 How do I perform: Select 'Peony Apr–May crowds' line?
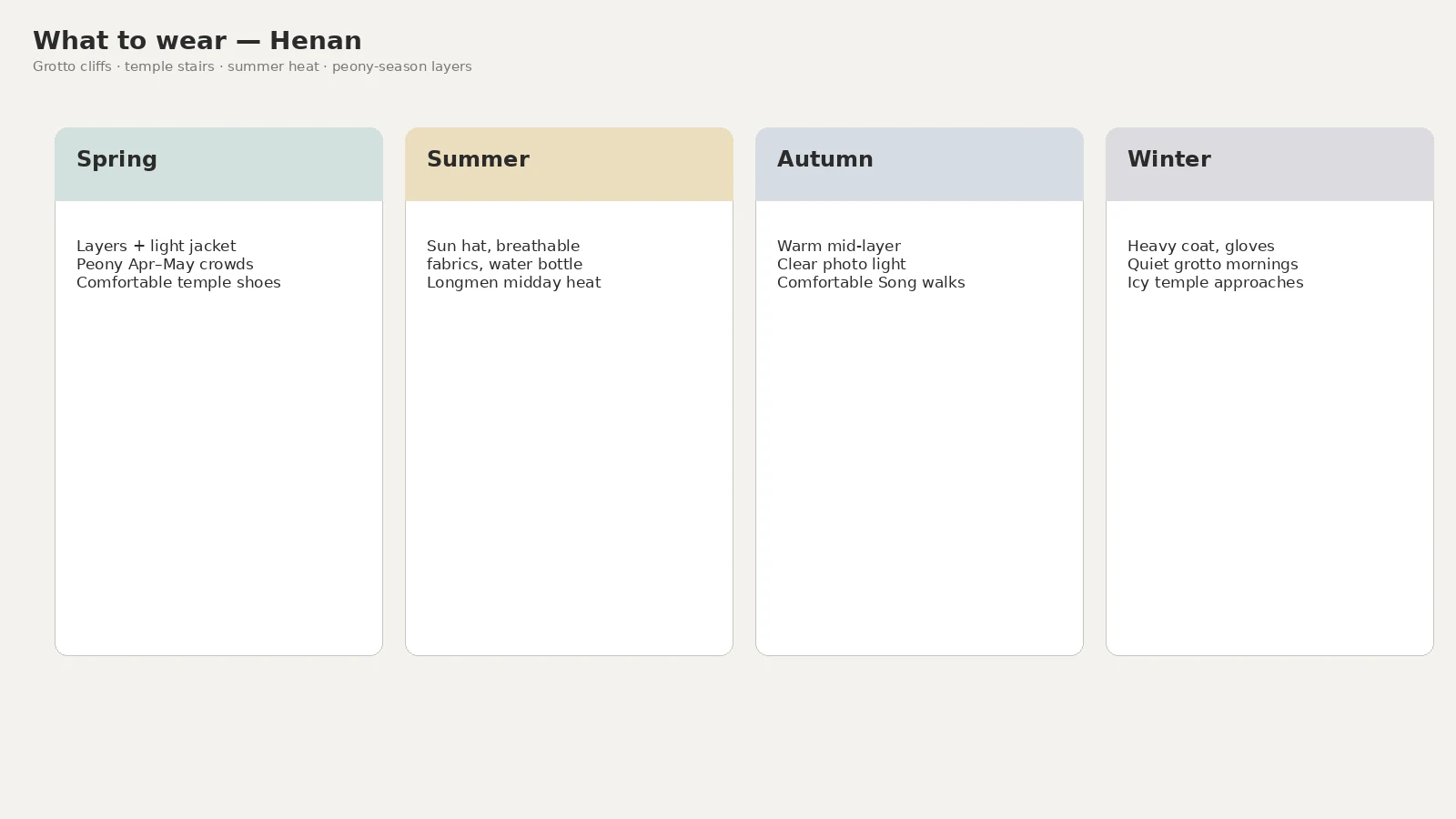pyautogui.click(x=165, y=264)
